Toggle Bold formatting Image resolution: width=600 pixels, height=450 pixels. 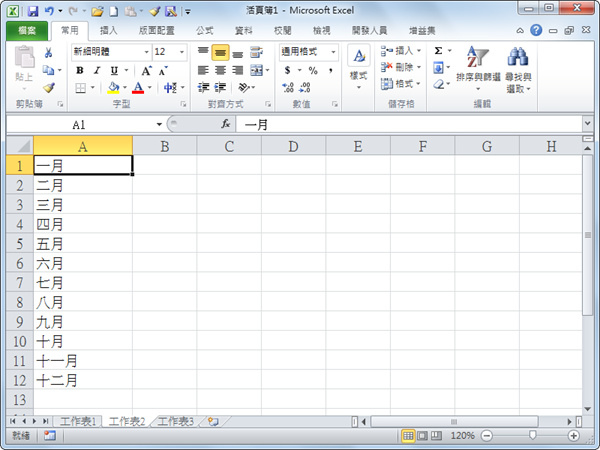[x=80, y=70]
